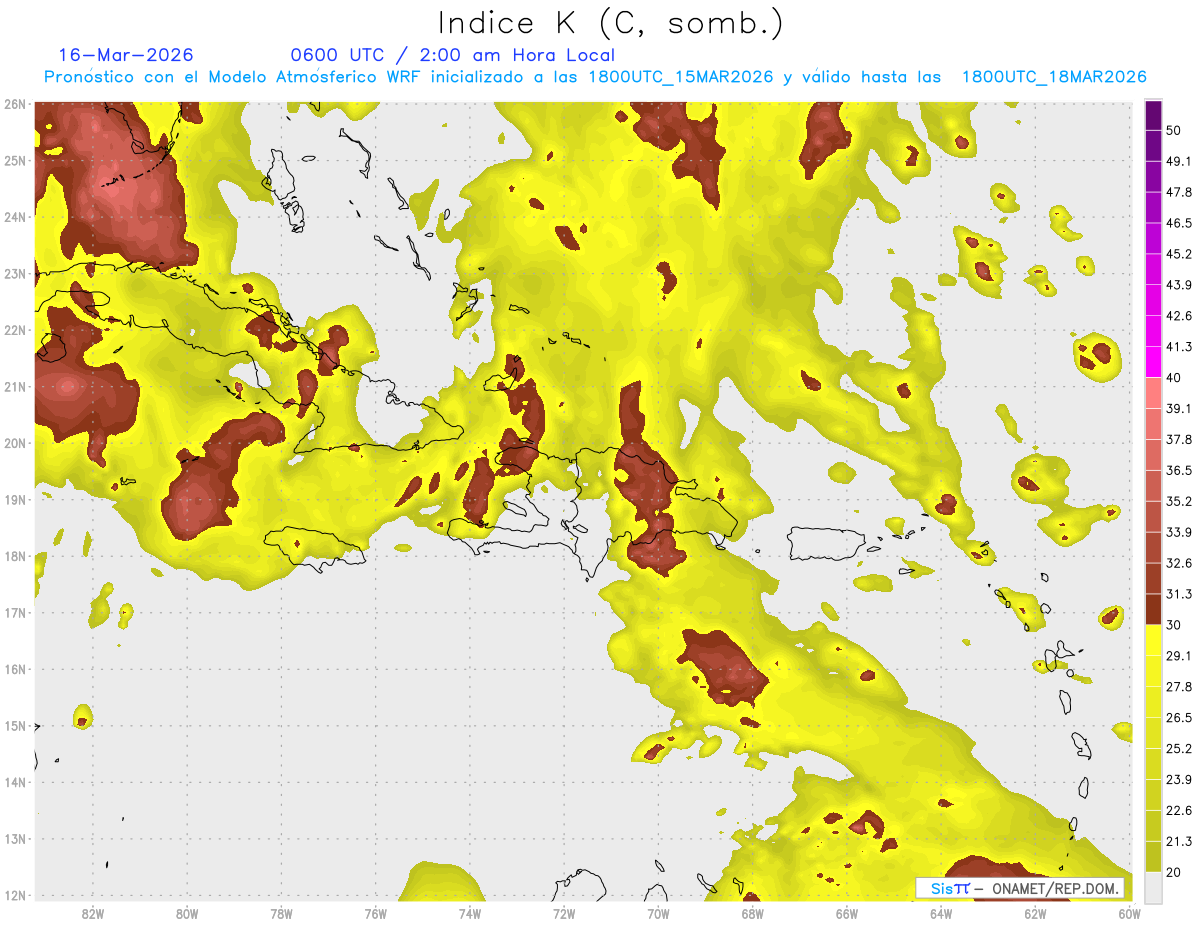The width and height of the screenshot is (1200, 927).
Task: Click the "45.2" legend value
Action: (x=1179, y=254)
